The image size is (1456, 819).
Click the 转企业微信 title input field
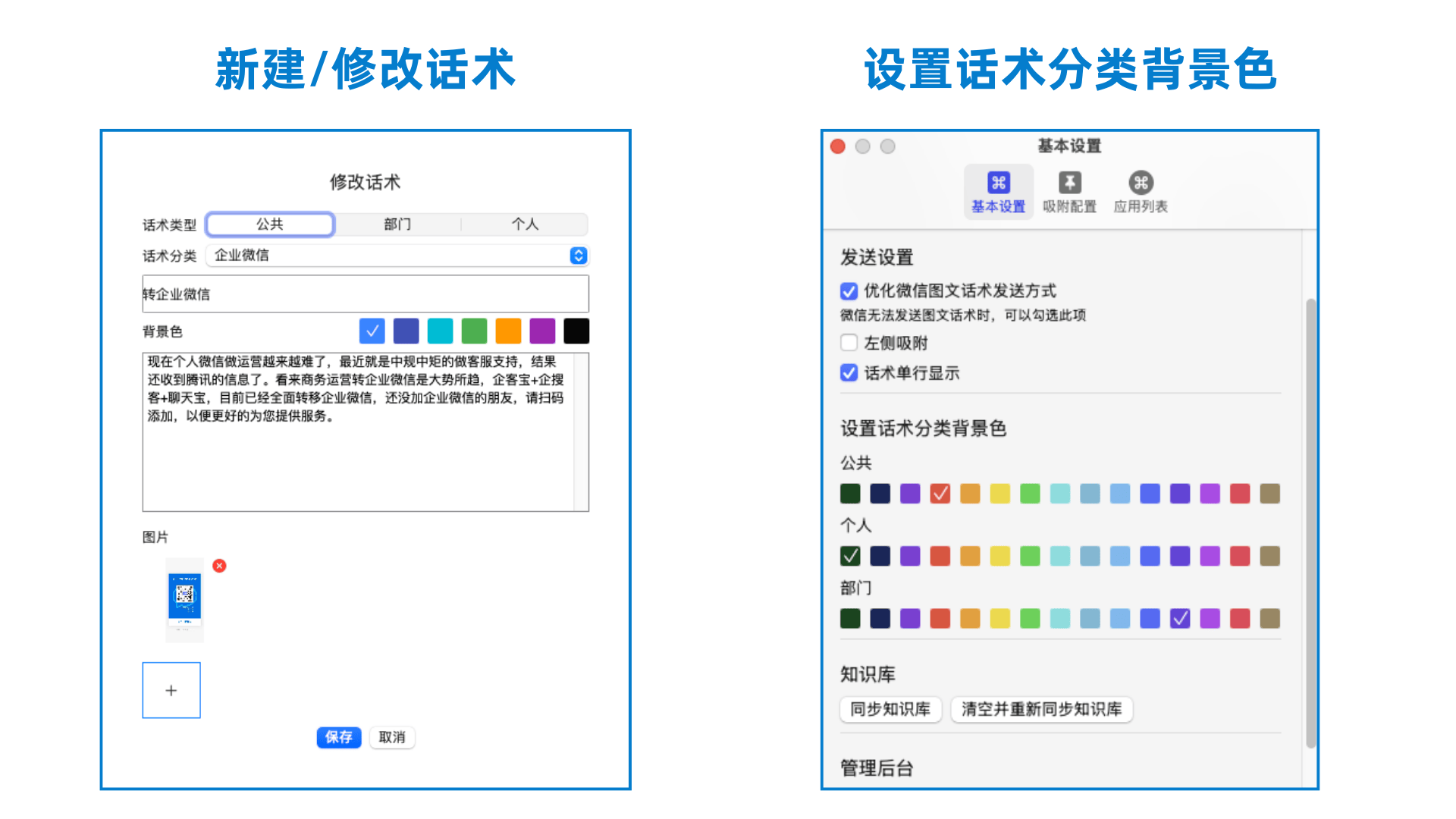[366, 294]
